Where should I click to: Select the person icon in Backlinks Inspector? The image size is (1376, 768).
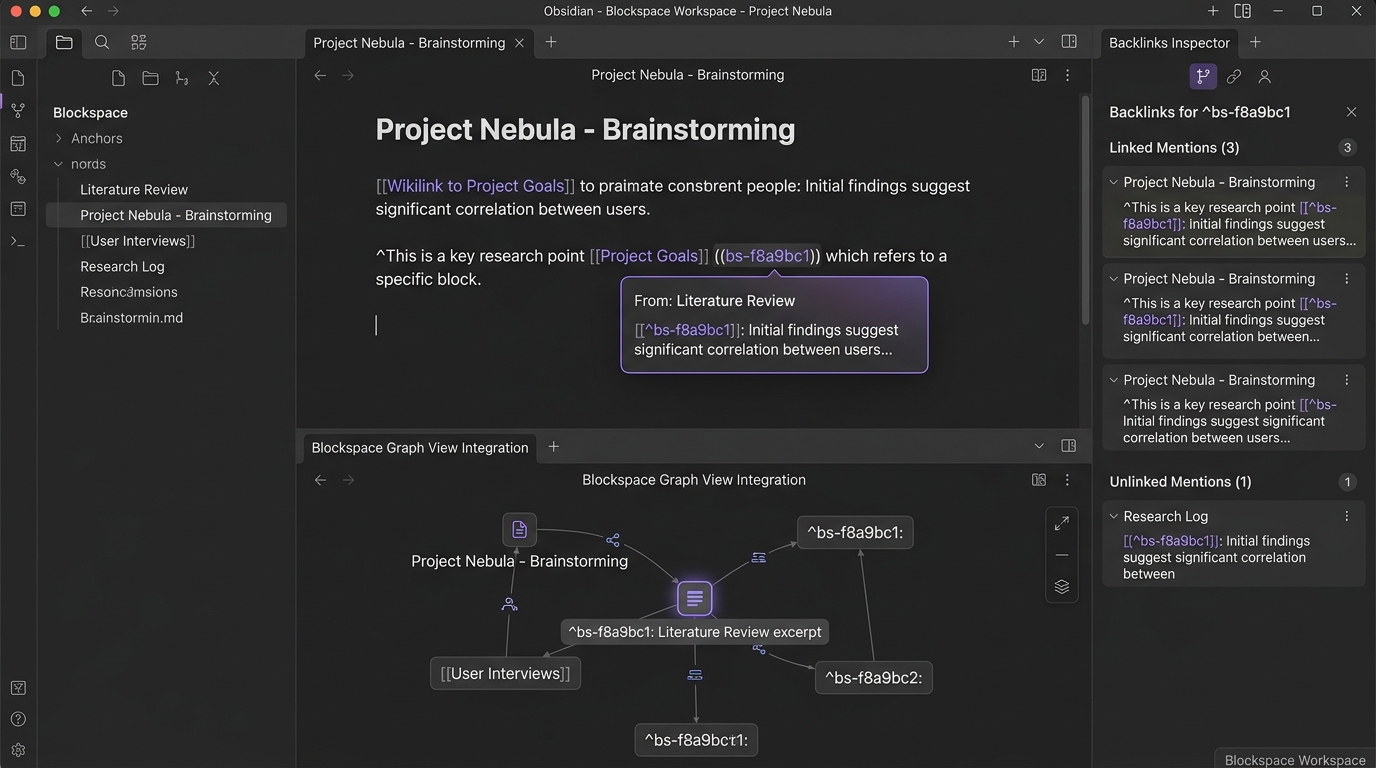[x=1264, y=76]
